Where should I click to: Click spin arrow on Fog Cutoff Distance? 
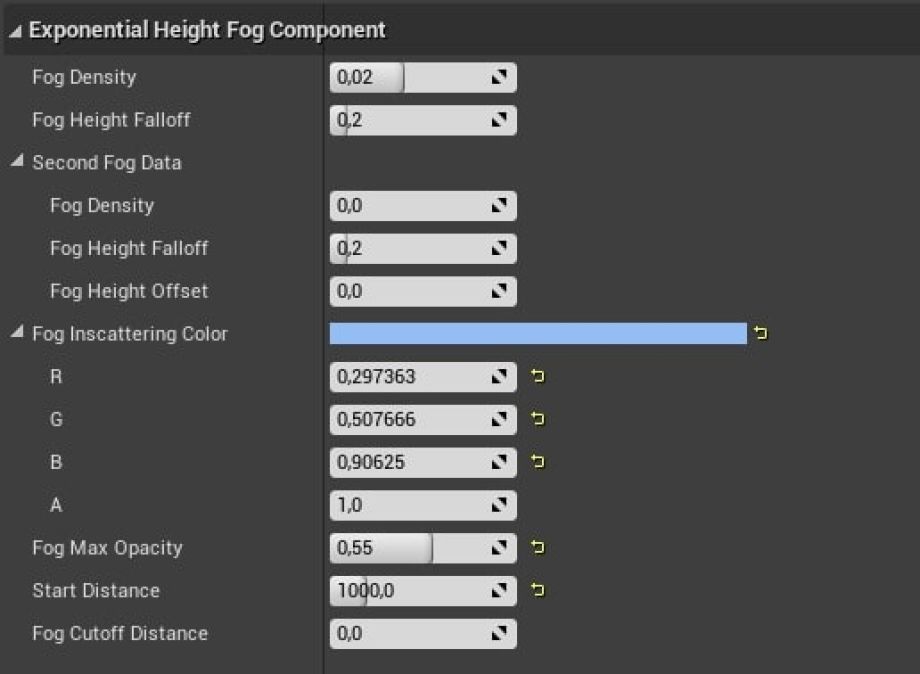click(500, 633)
